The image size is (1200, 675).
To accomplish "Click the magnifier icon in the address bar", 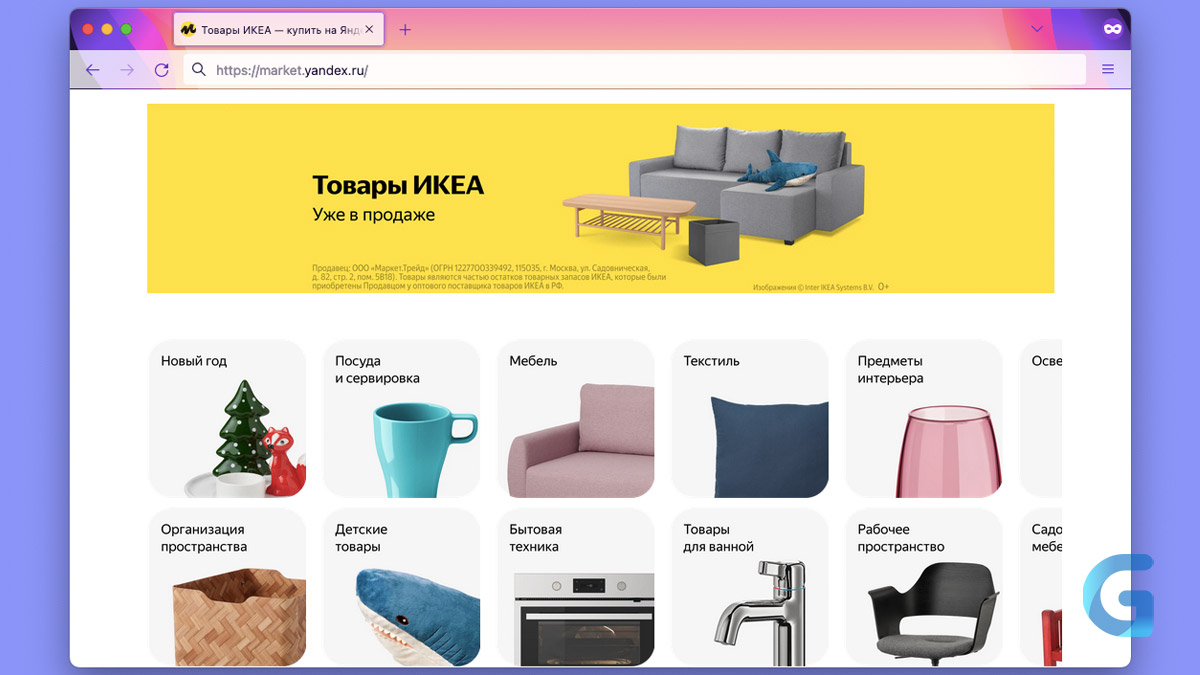I will [199, 70].
